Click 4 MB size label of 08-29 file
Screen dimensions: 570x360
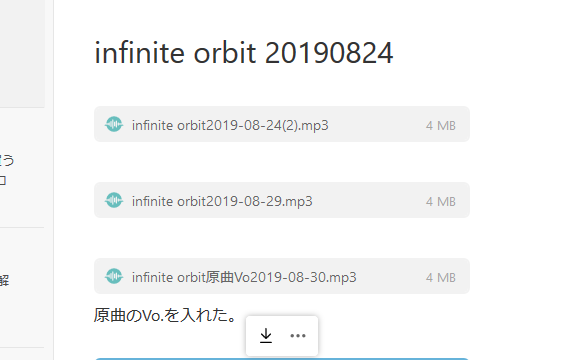pyautogui.click(x=441, y=202)
